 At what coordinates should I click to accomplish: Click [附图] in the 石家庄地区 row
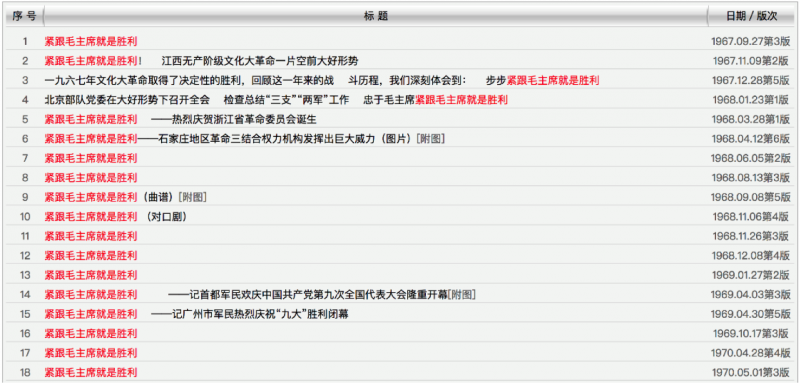pyautogui.click(x=431, y=139)
